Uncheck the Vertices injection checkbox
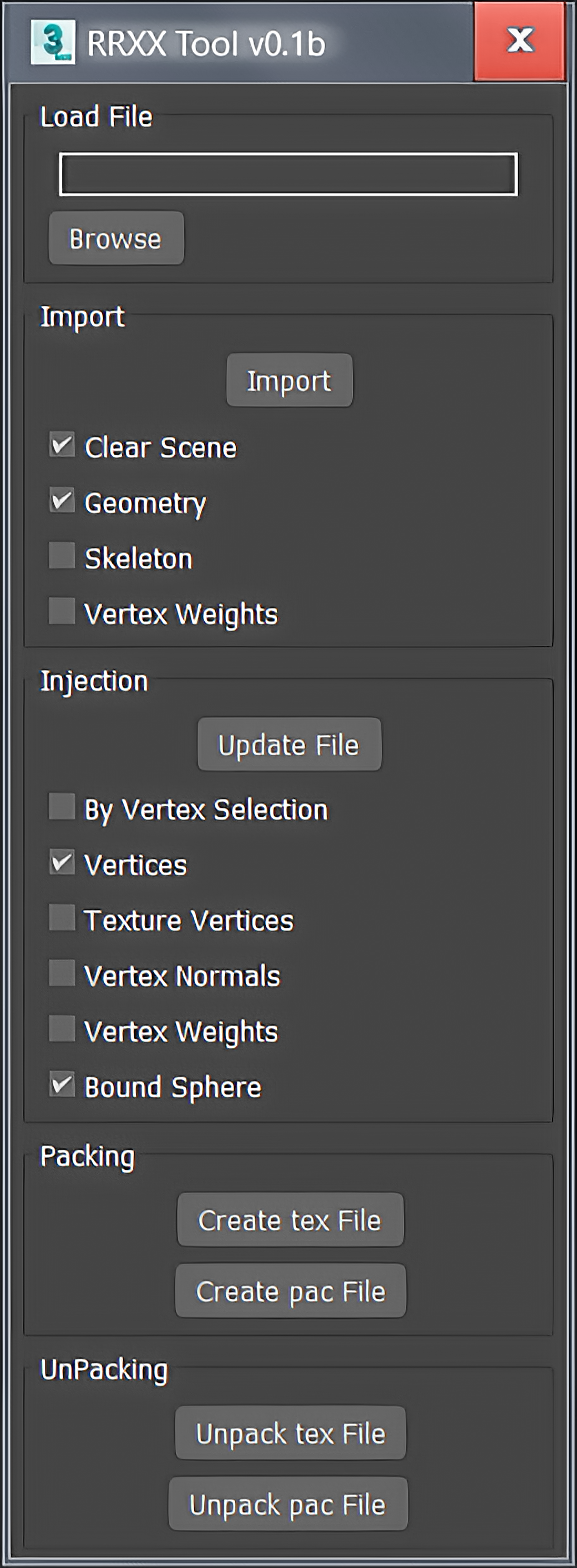The image size is (577, 1568). tap(62, 862)
